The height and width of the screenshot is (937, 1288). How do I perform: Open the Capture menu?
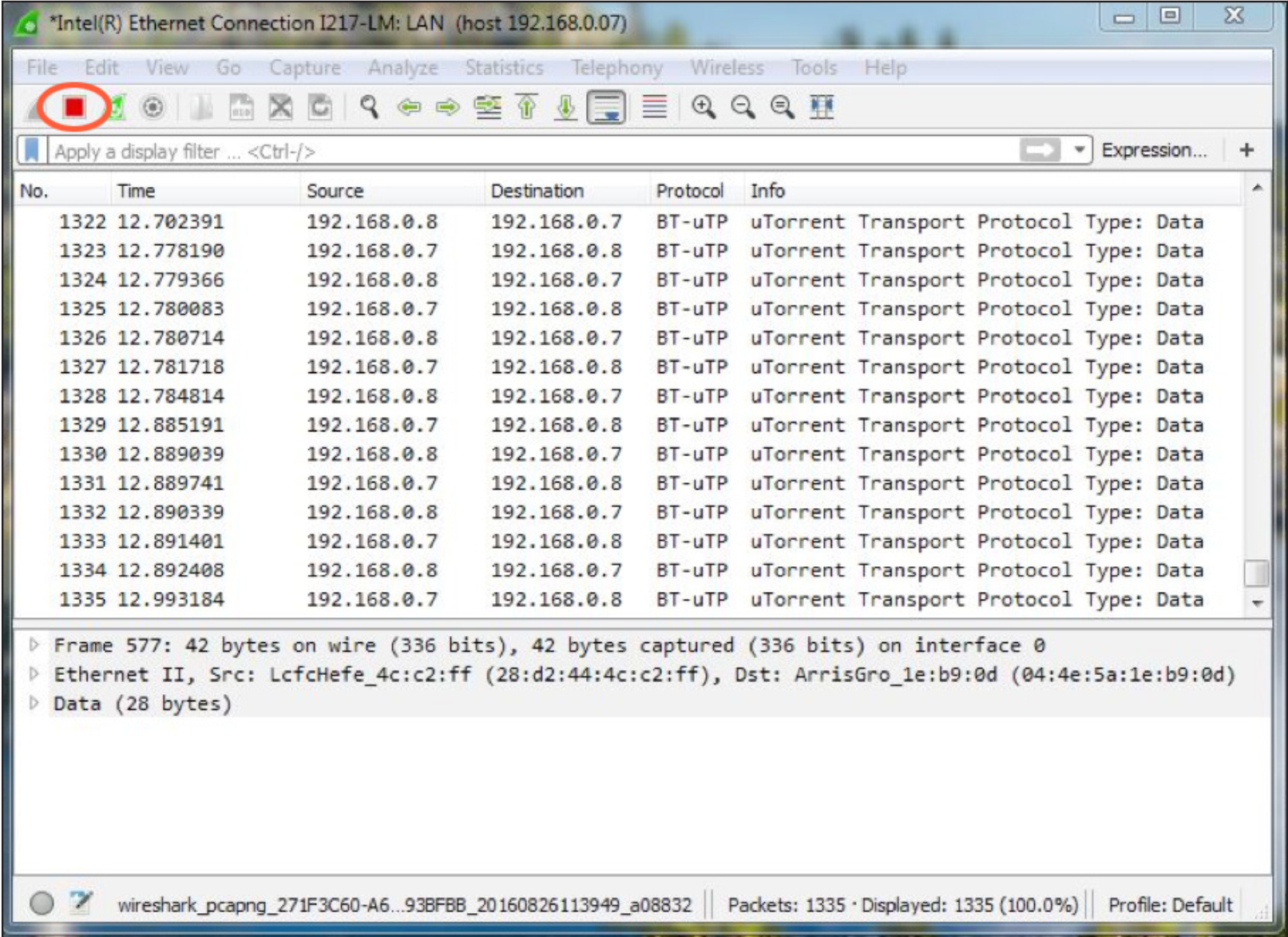click(304, 68)
